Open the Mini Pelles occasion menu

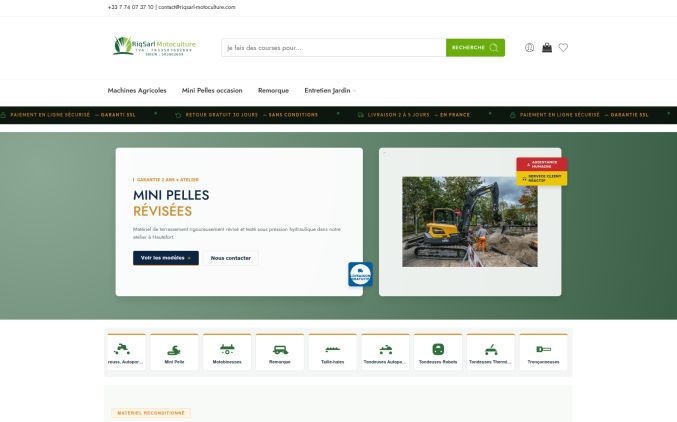212,91
